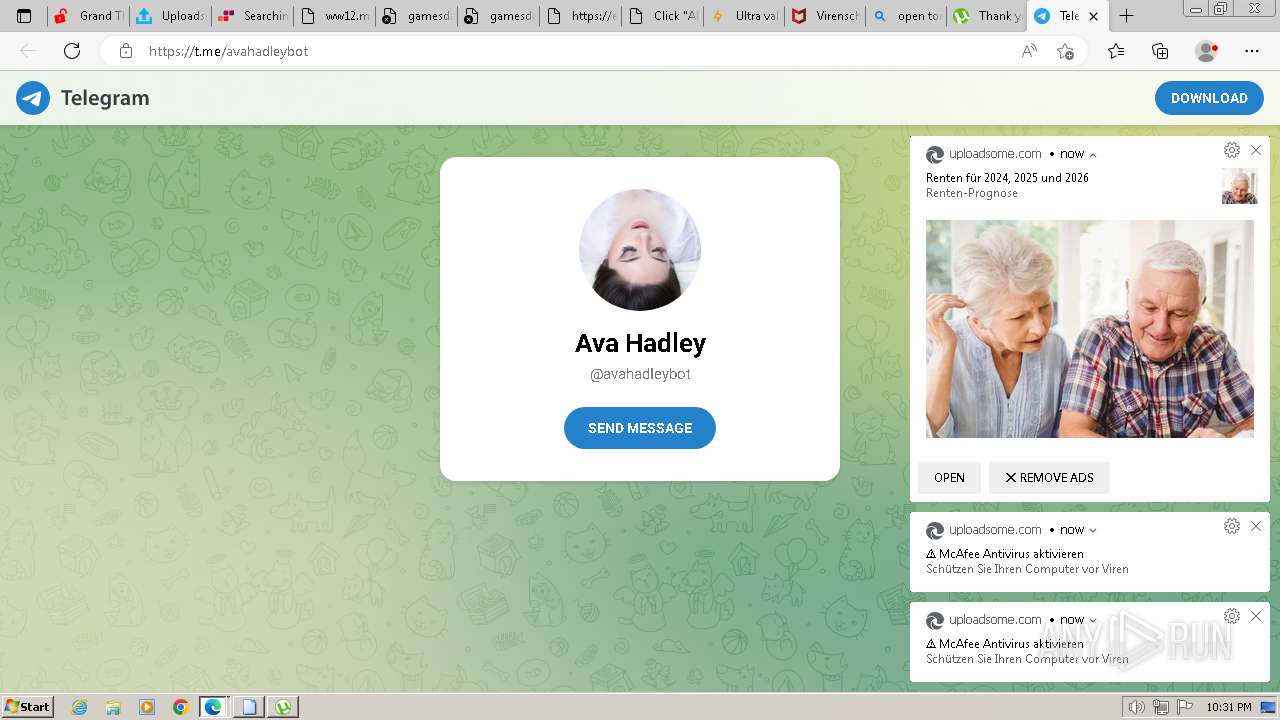The height and width of the screenshot is (720, 1280).
Task: Click SEND MESSAGE button
Action: (640, 428)
